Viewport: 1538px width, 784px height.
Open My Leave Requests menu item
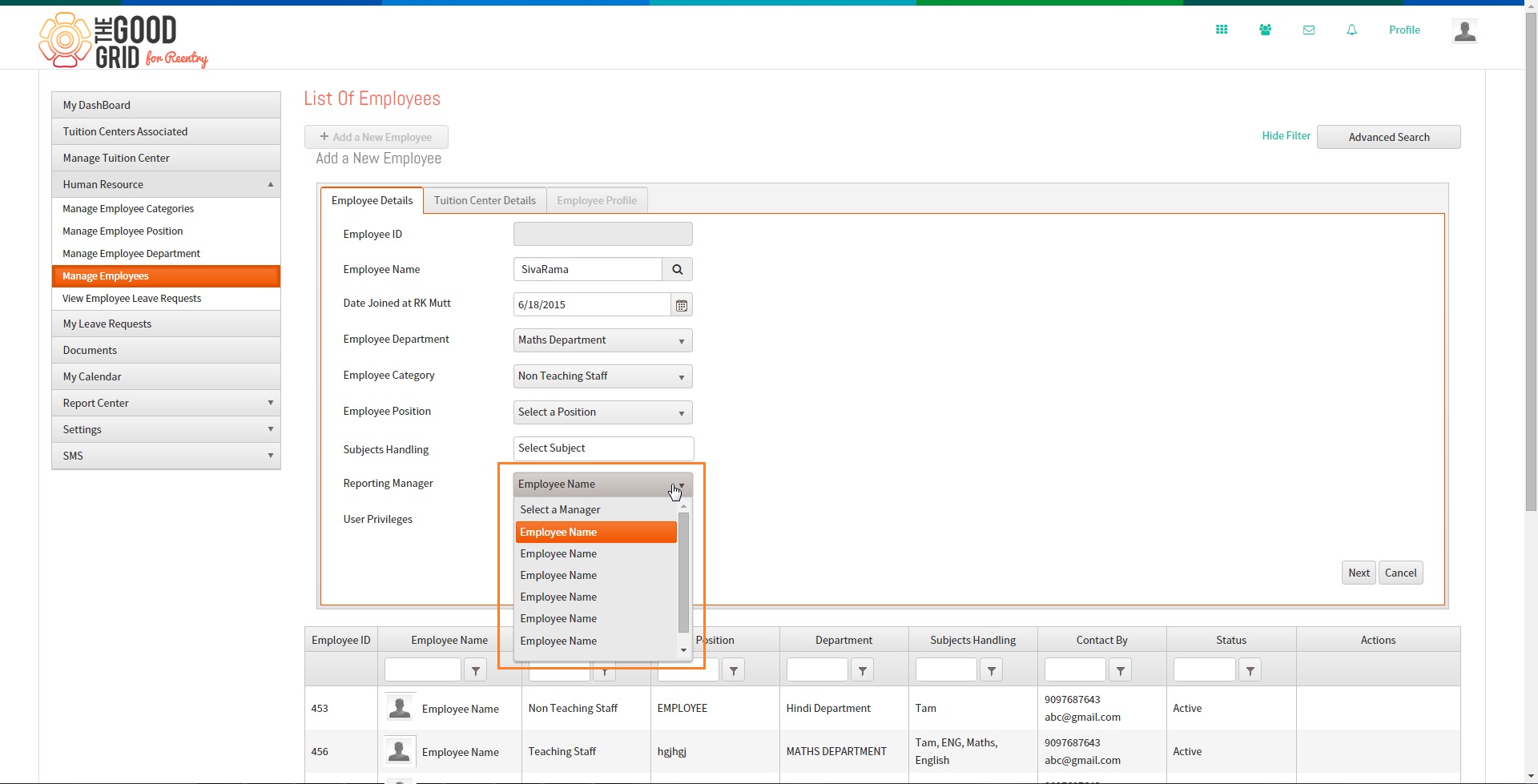[166, 324]
